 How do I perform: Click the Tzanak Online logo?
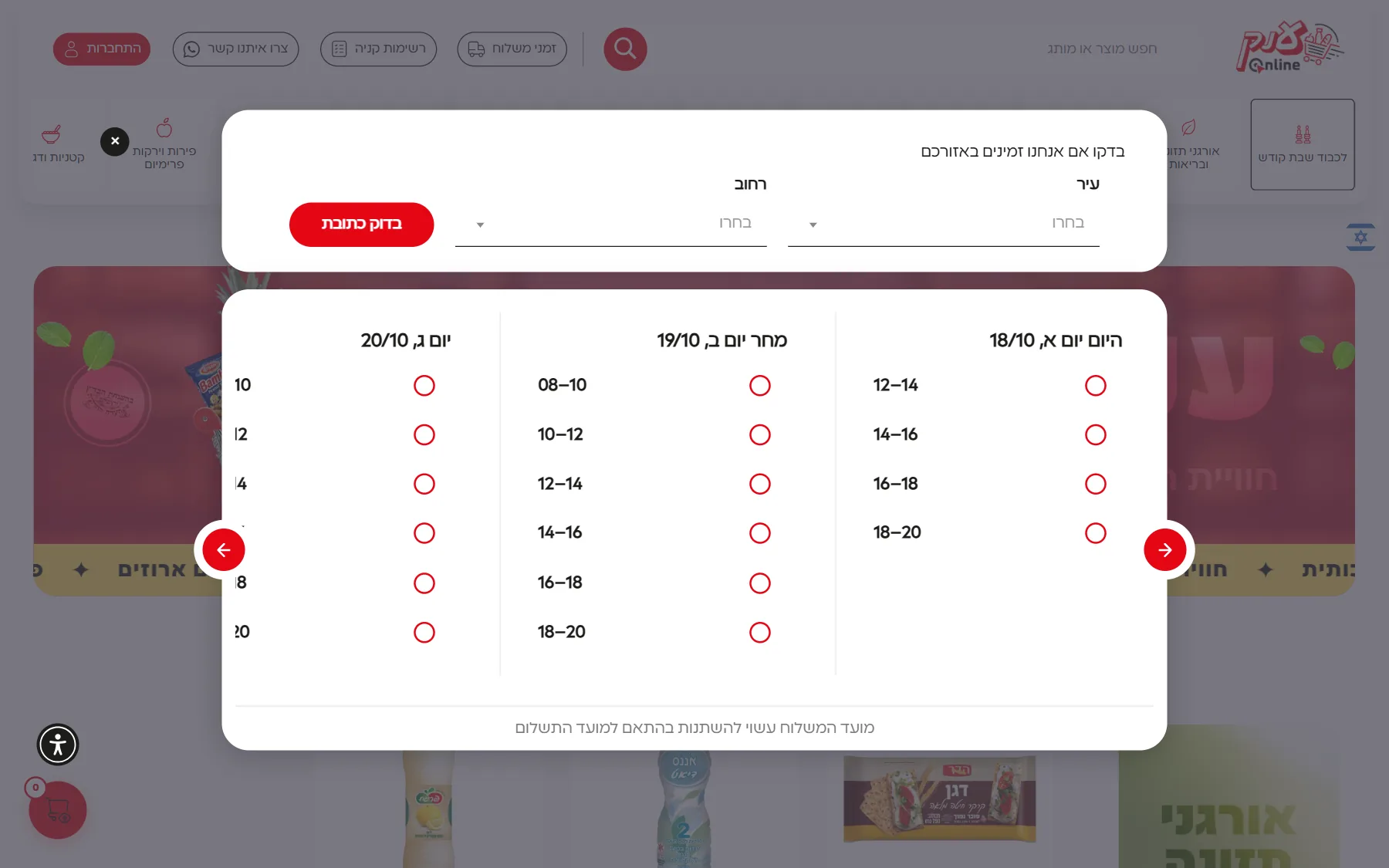click(x=1289, y=48)
